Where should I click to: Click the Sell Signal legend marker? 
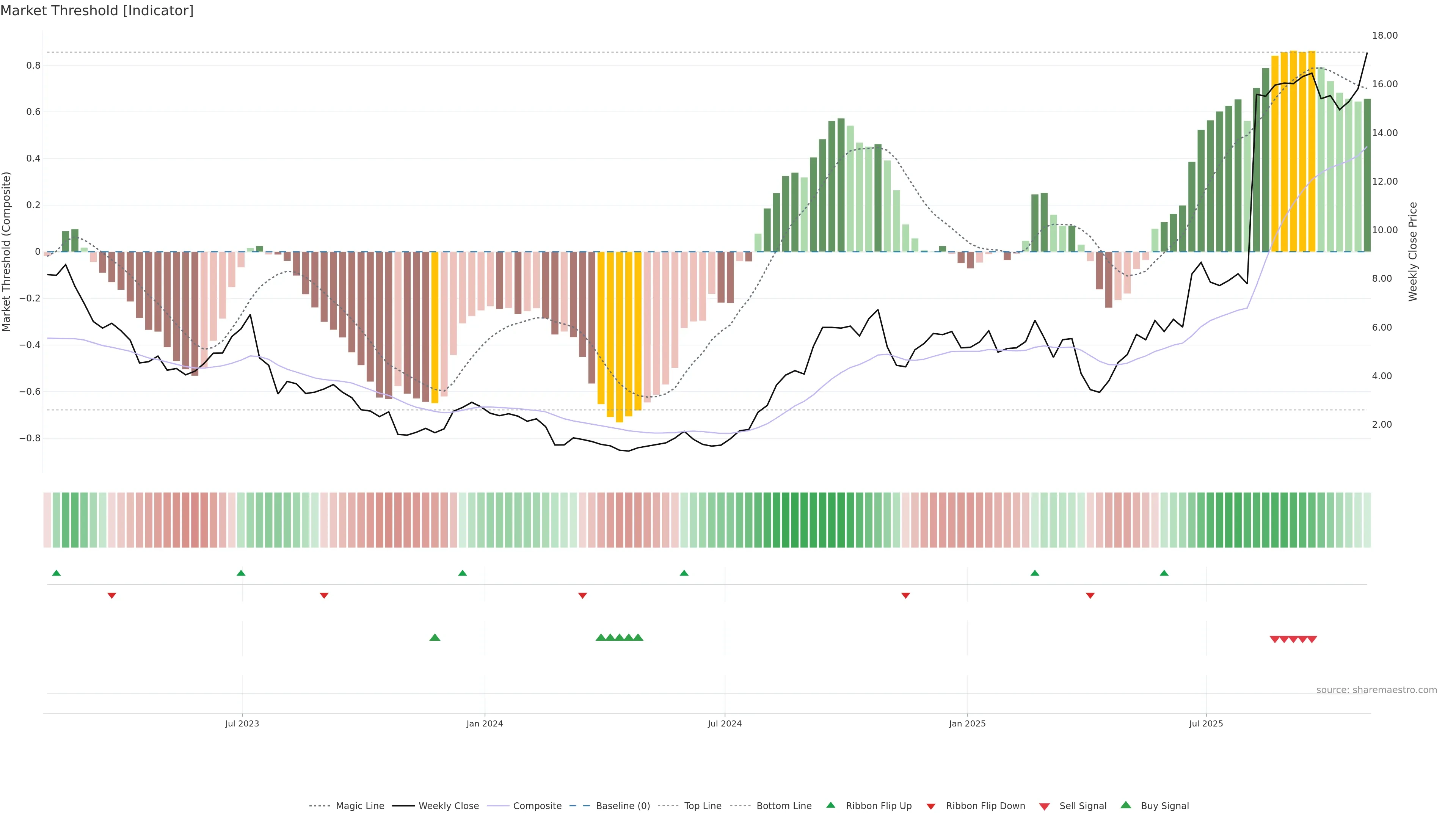1044,806
